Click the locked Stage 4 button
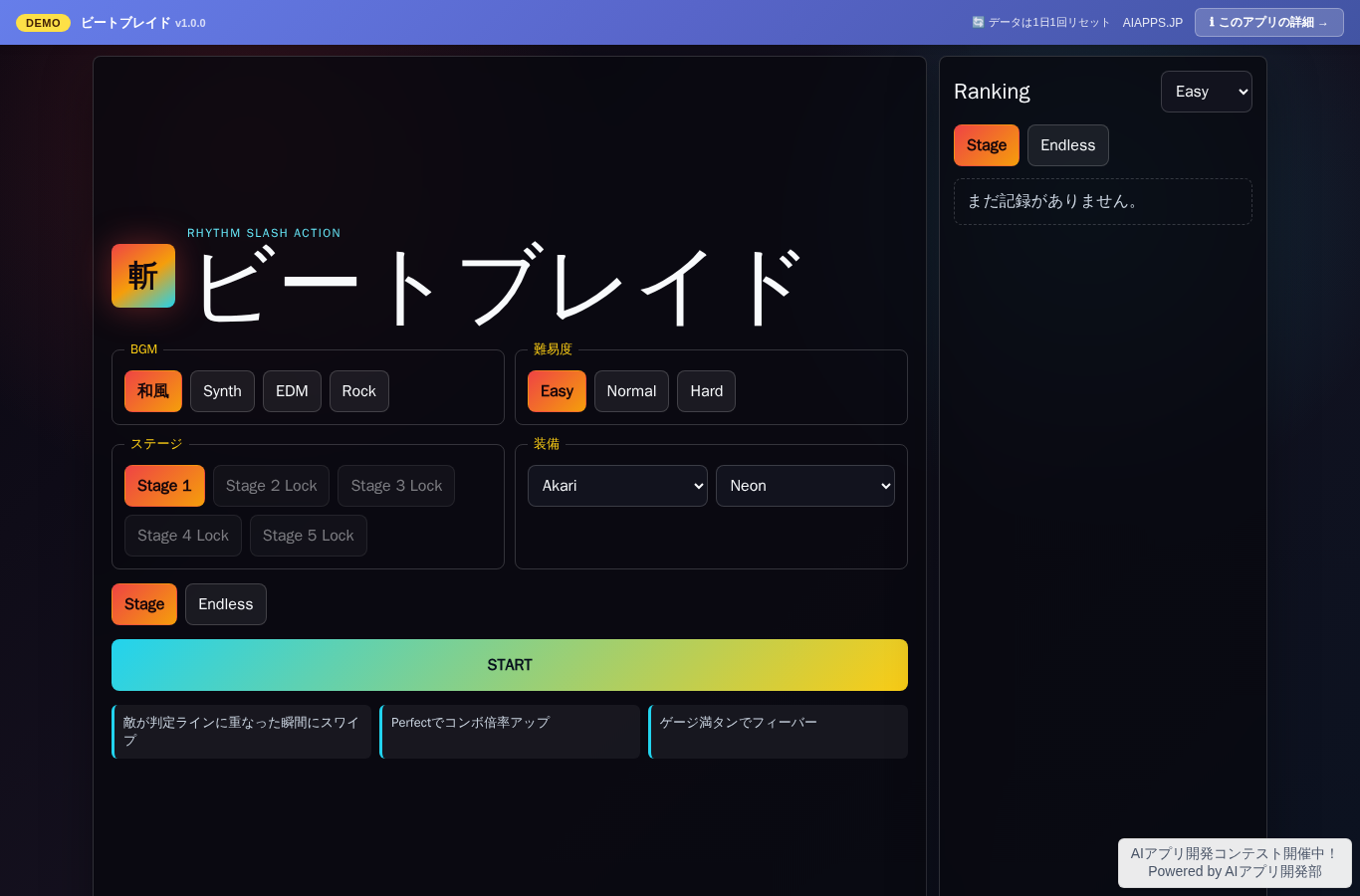Image resolution: width=1360 pixels, height=896 pixels. [x=183, y=536]
